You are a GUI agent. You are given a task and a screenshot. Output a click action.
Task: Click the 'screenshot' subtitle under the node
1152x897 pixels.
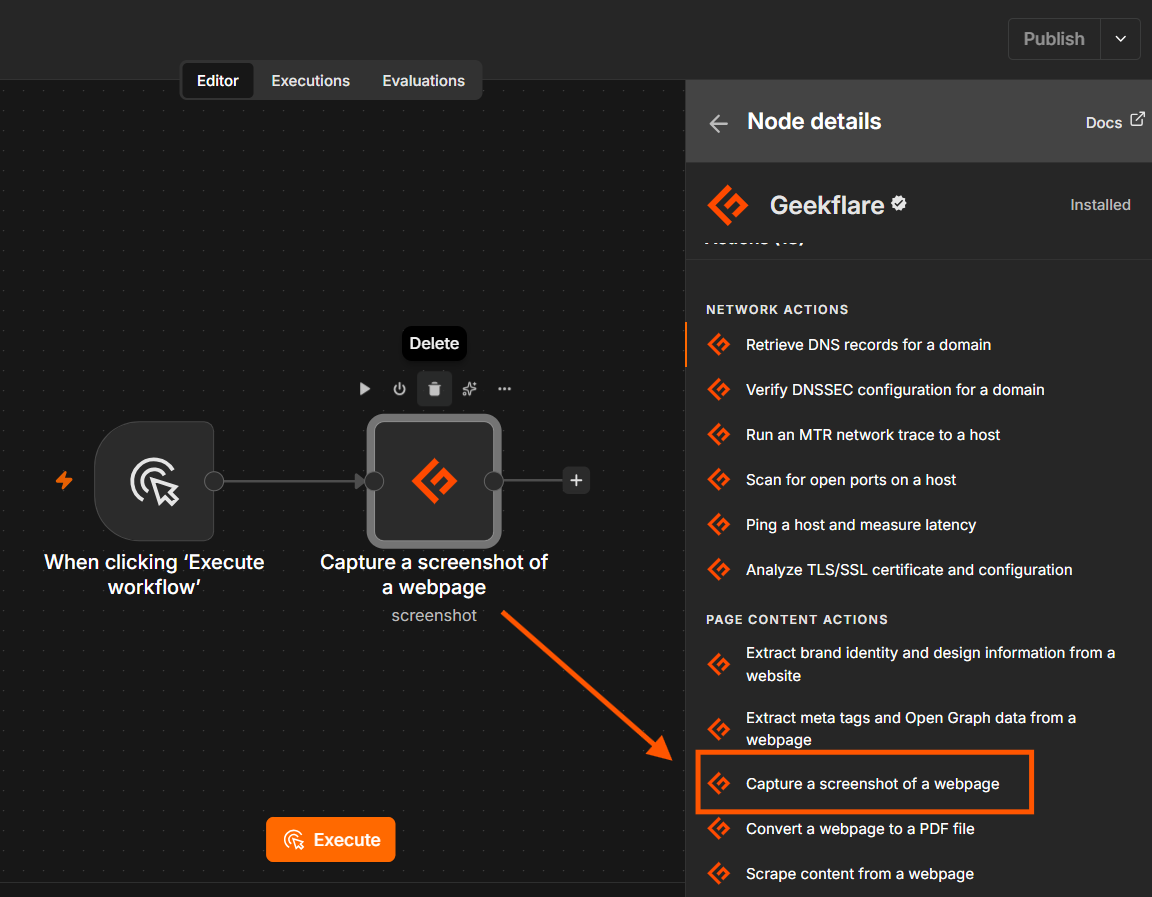point(434,616)
